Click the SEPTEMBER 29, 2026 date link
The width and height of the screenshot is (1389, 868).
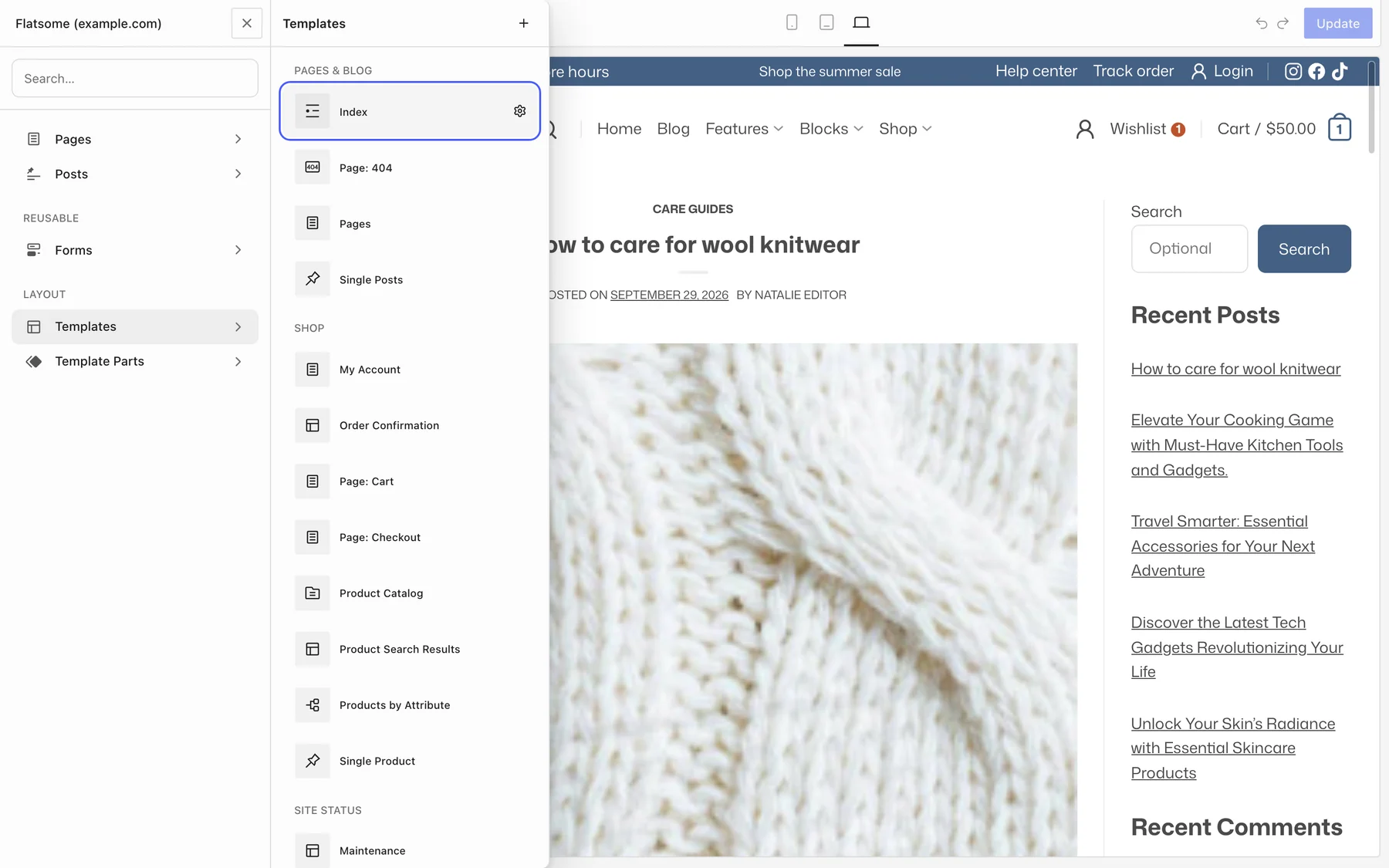click(x=669, y=295)
